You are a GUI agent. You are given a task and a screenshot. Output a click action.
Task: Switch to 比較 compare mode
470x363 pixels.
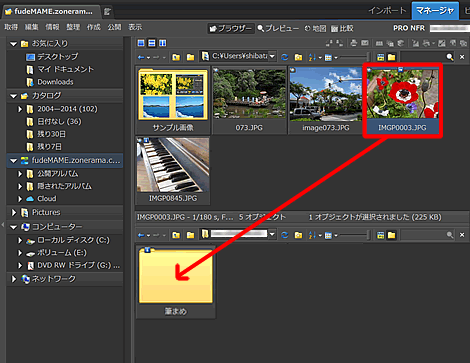pos(342,28)
